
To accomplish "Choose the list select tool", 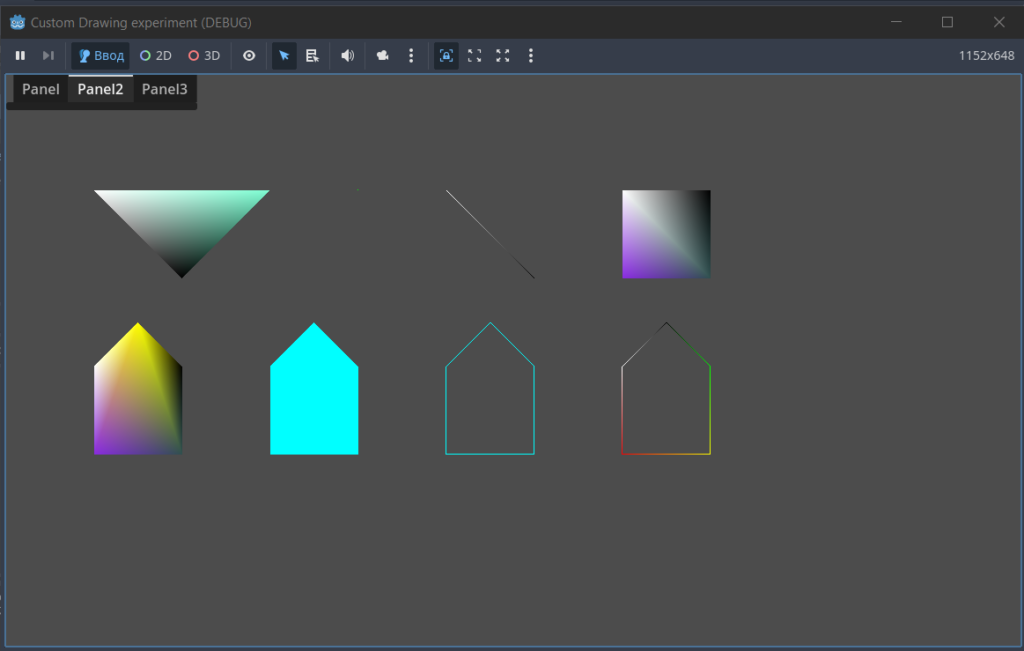I will 312,56.
